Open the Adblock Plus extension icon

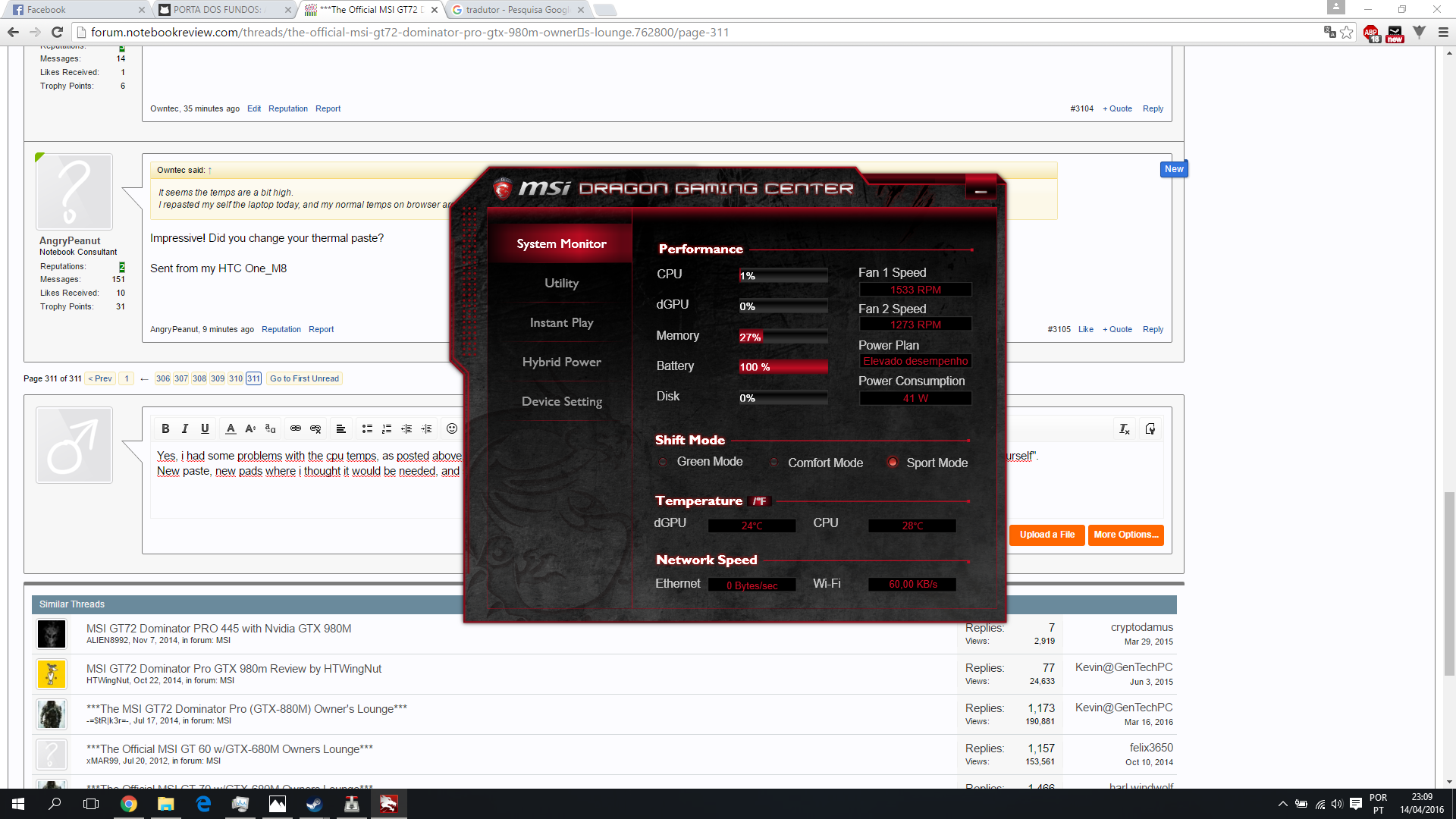point(1371,33)
